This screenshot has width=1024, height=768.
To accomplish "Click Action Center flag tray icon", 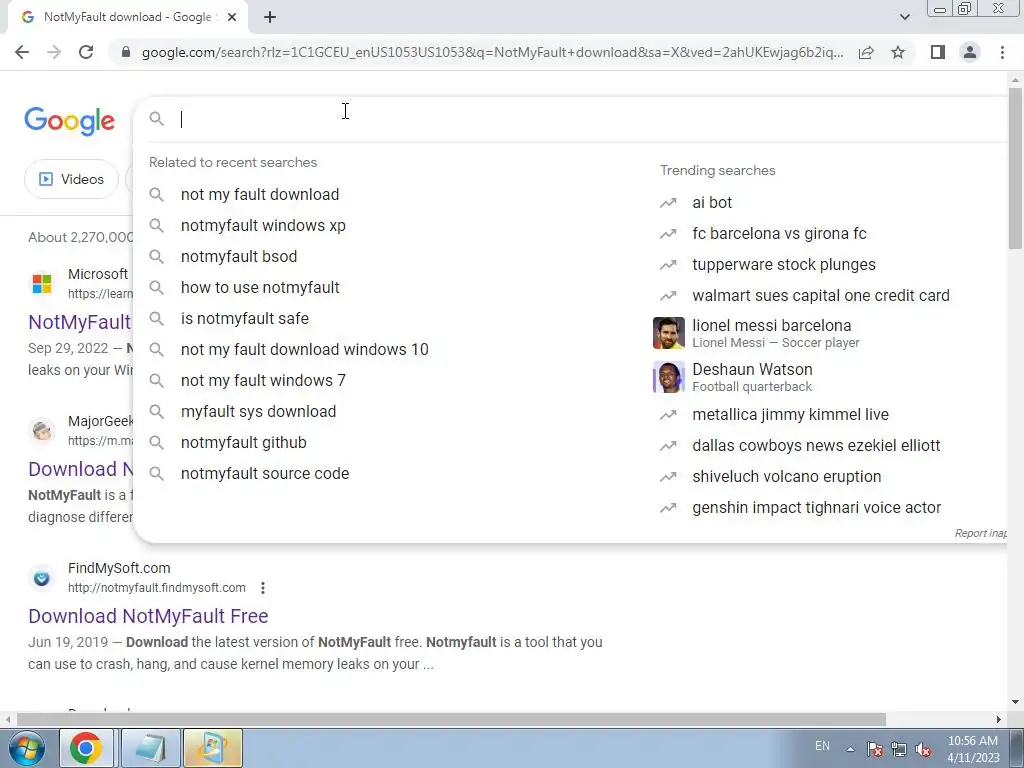I will click(875, 749).
